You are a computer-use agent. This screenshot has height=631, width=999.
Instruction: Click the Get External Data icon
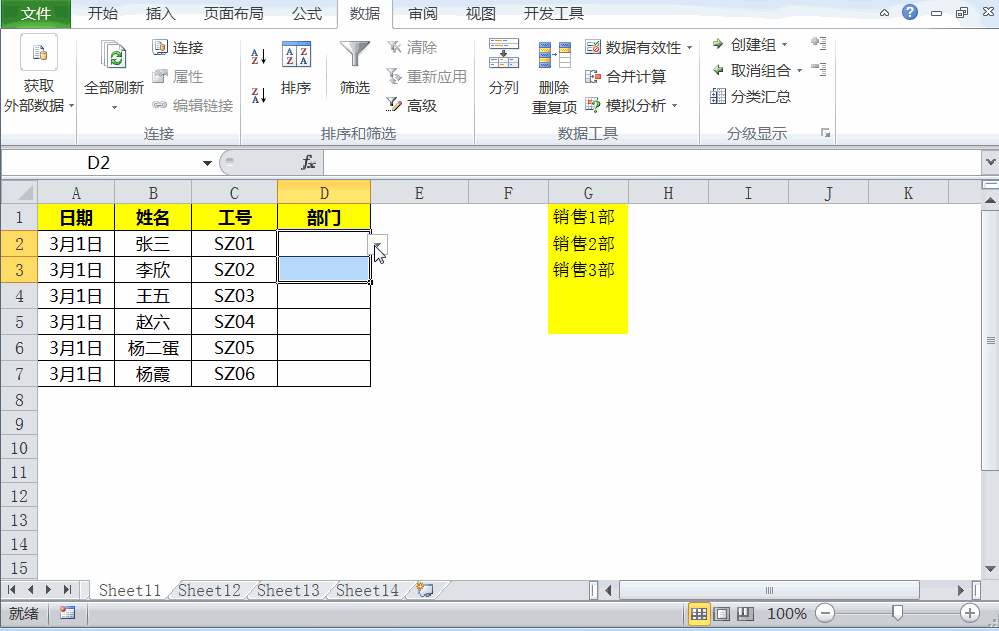tap(39, 52)
